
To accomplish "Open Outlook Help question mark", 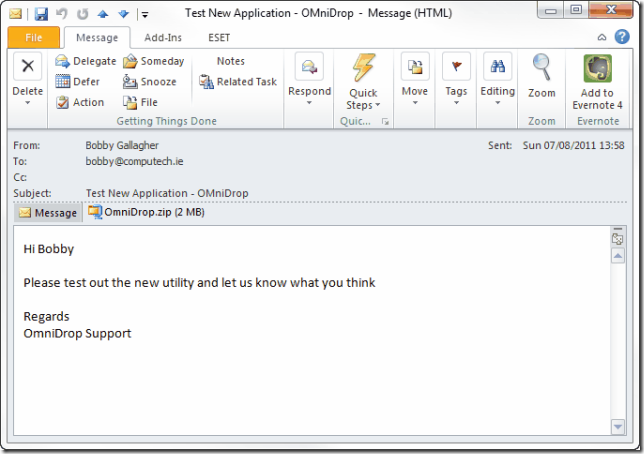I will pyautogui.click(x=622, y=37).
